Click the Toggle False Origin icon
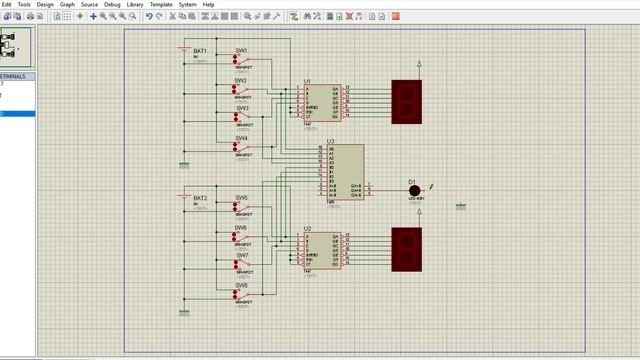Screen dimensions: 640x360 (80, 16)
